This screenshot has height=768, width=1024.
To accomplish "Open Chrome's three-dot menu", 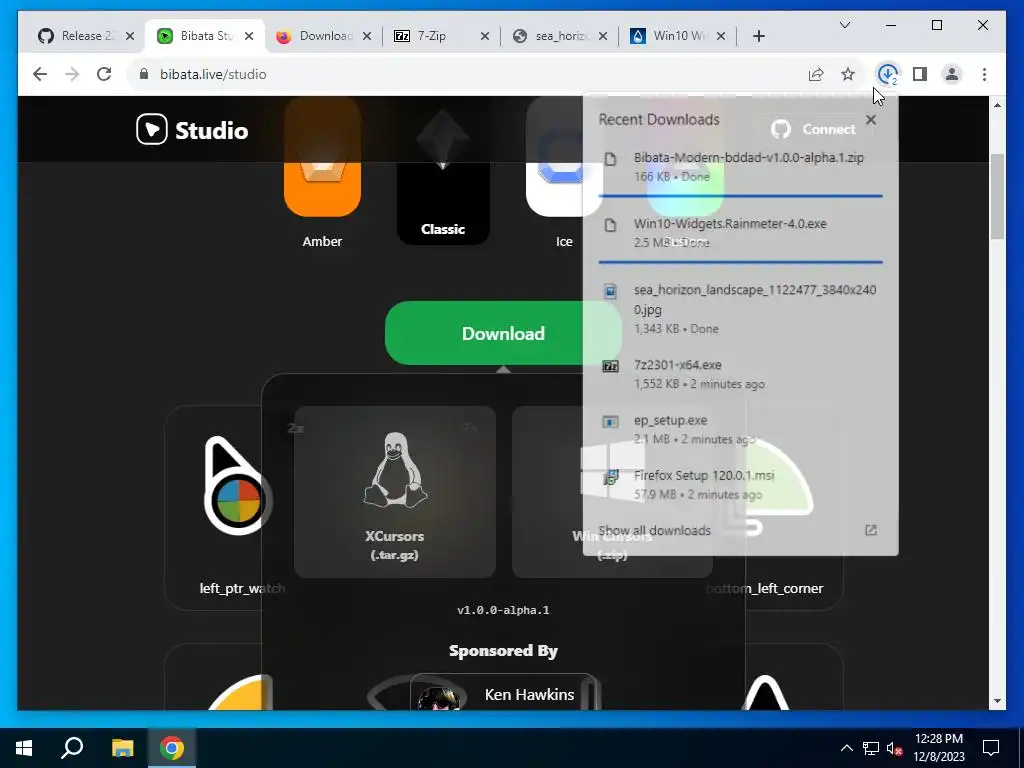I will [x=984, y=74].
